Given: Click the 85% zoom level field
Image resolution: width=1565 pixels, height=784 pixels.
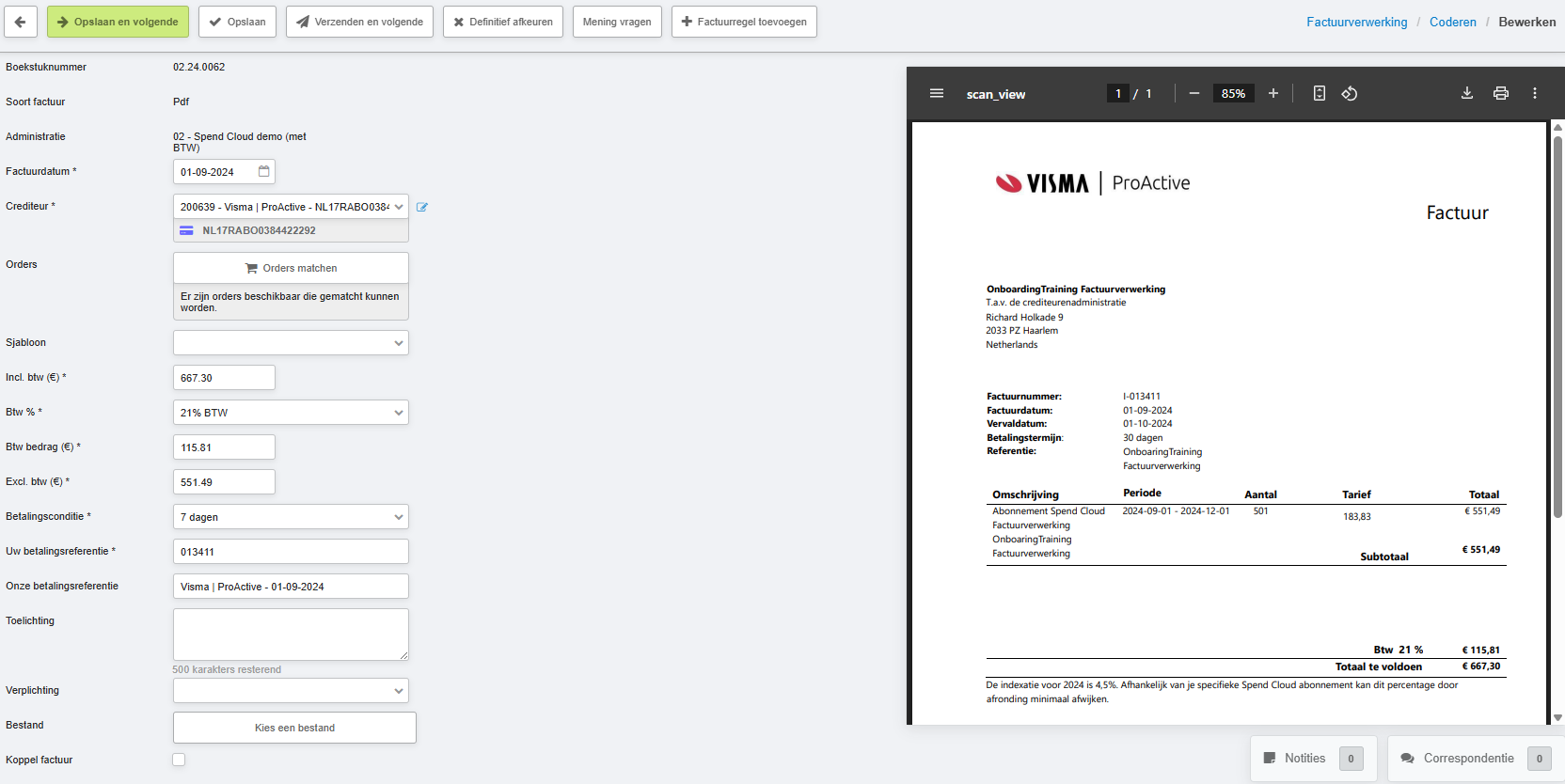Looking at the screenshot, I should click(1233, 93).
